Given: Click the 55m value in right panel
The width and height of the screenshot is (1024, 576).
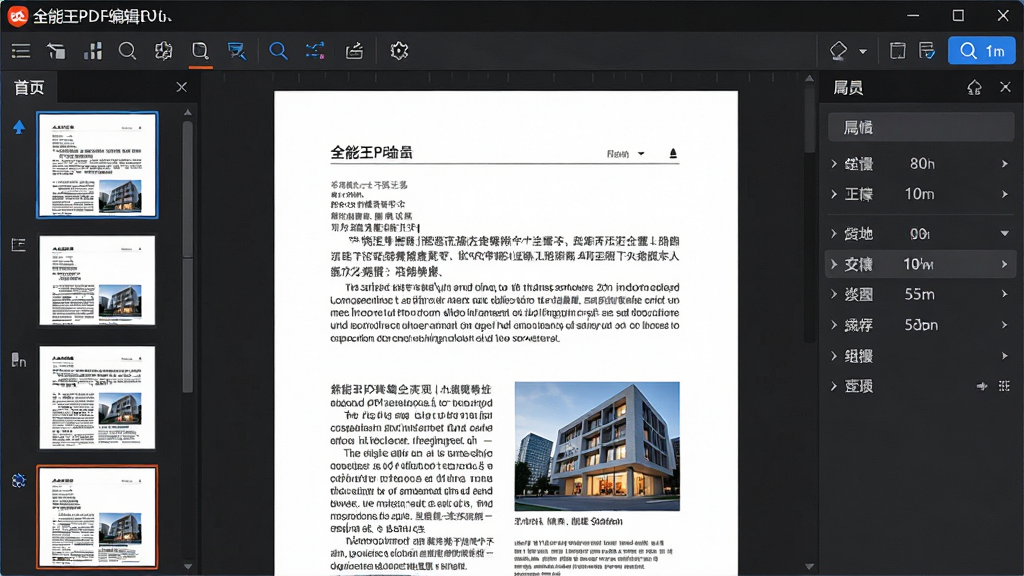Looking at the screenshot, I should [920, 295].
